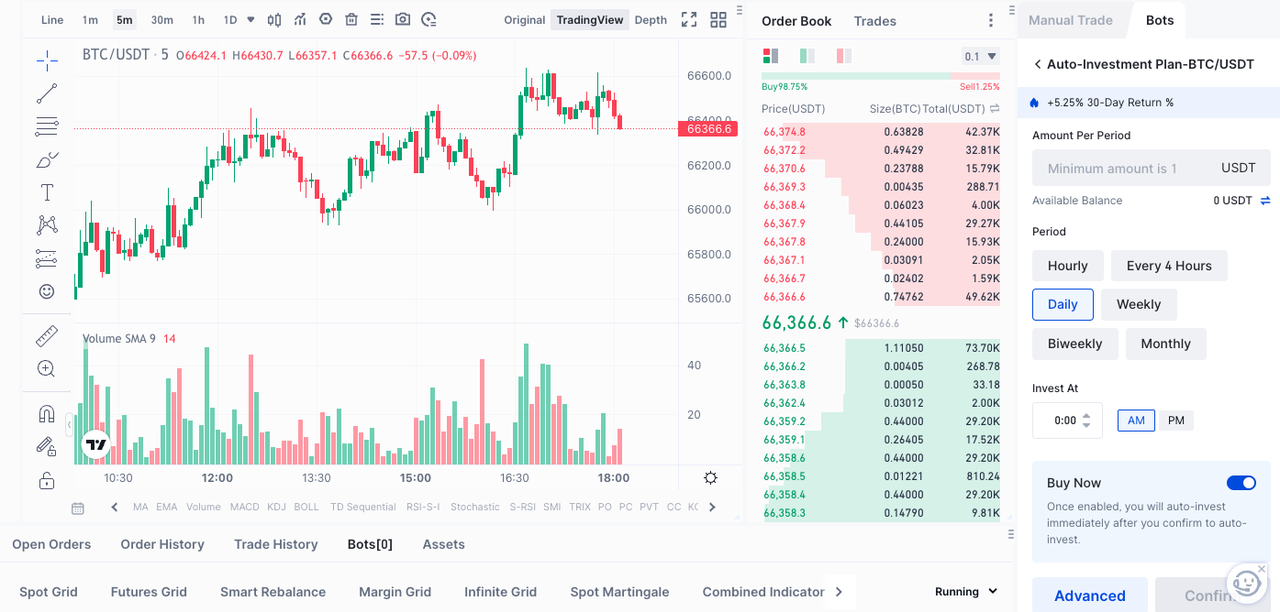The image size is (1280, 612).
Task: Choose the Text annotation tool
Action: [x=47, y=192]
